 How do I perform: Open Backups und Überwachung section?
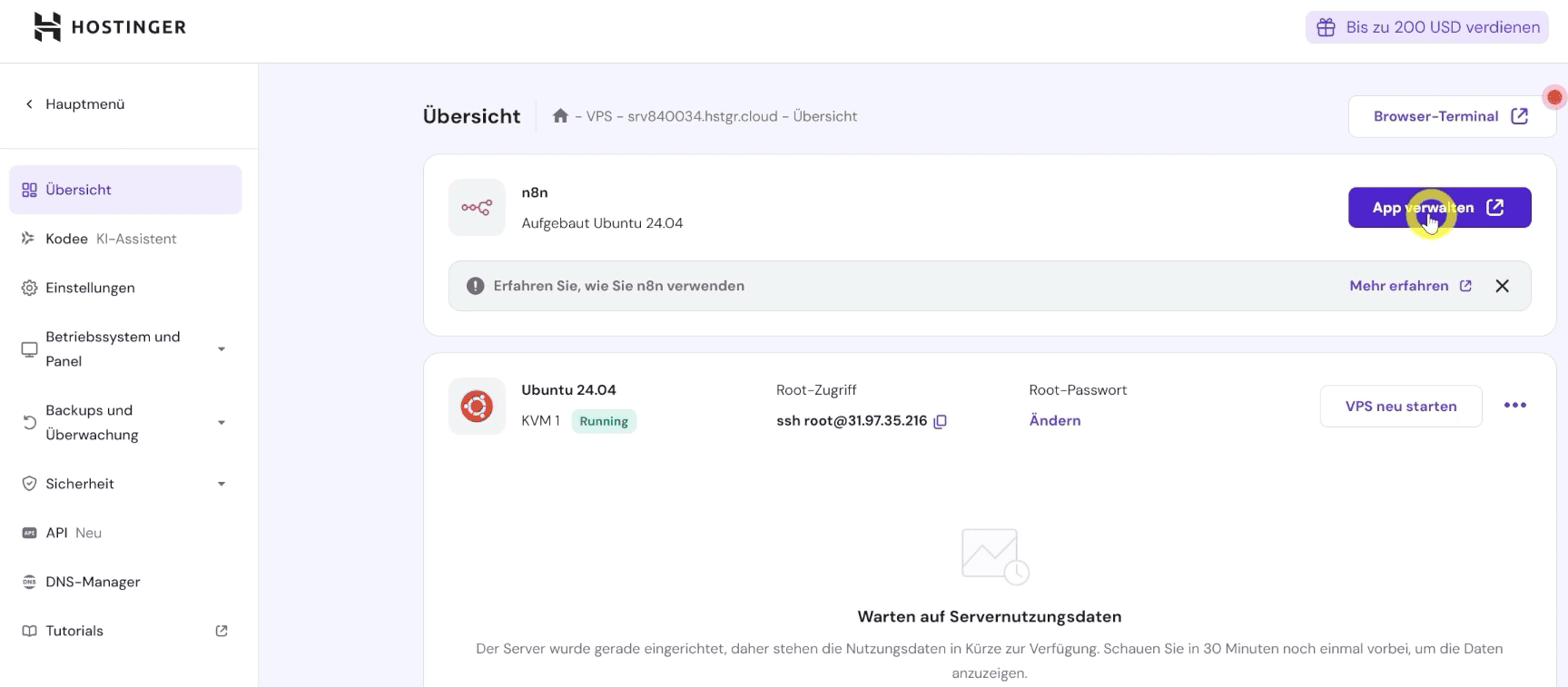point(125,422)
